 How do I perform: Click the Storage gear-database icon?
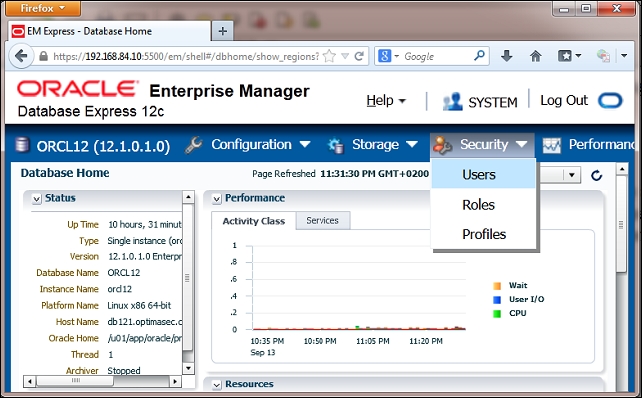pyautogui.click(x=336, y=145)
